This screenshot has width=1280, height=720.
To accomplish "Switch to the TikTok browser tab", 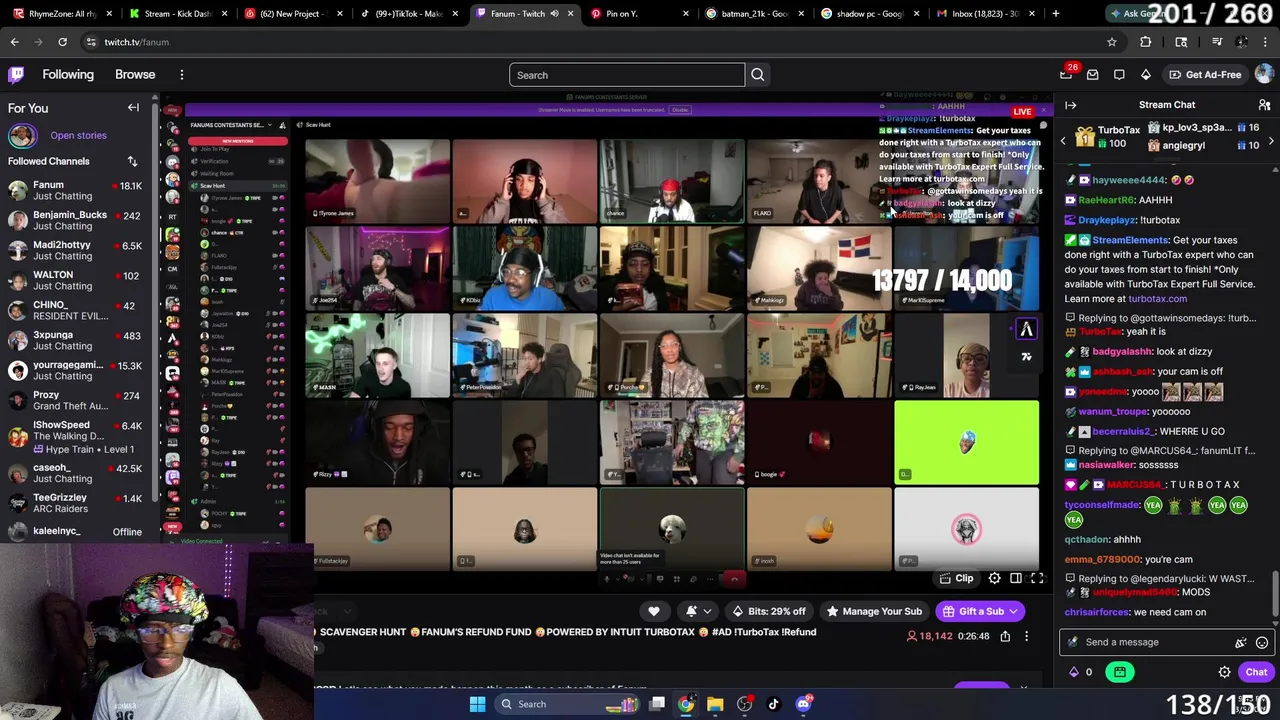I will (410, 13).
